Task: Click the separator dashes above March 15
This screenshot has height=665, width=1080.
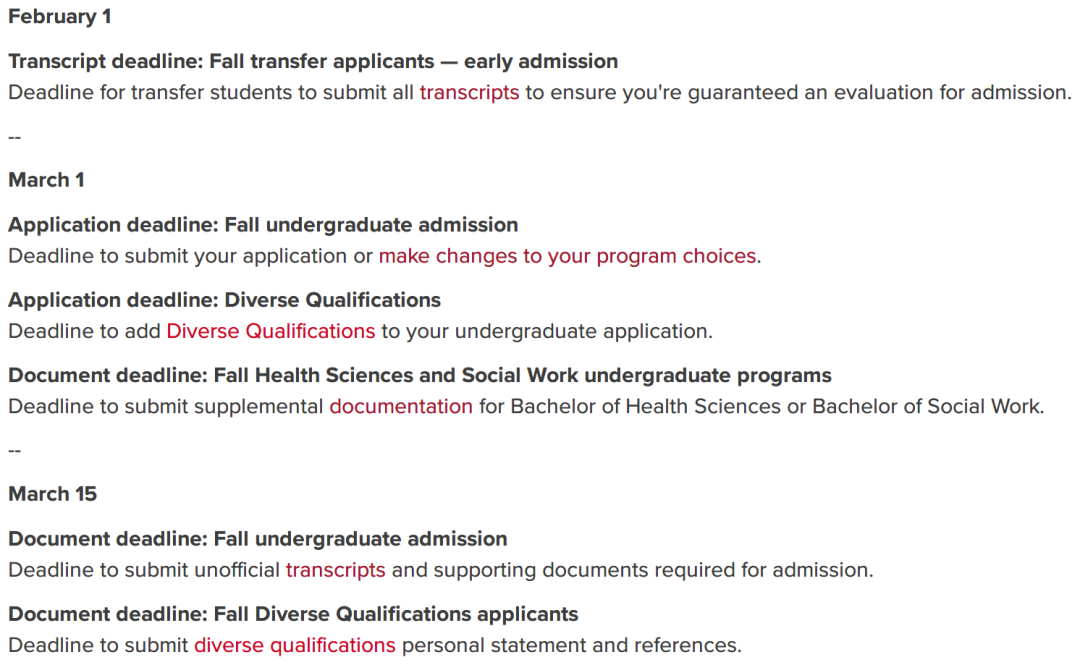Action: [x=14, y=451]
